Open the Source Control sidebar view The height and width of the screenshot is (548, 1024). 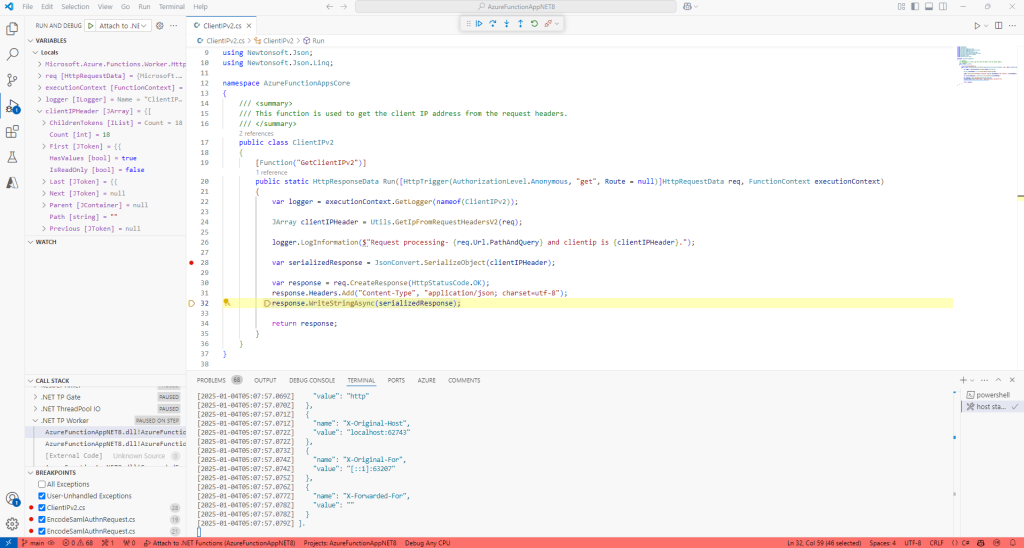(13, 80)
